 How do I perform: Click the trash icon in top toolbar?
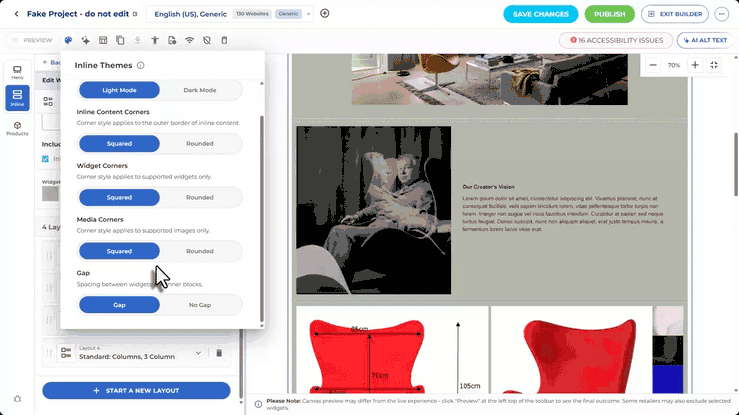pyautogui.click(x=224, y=41)
